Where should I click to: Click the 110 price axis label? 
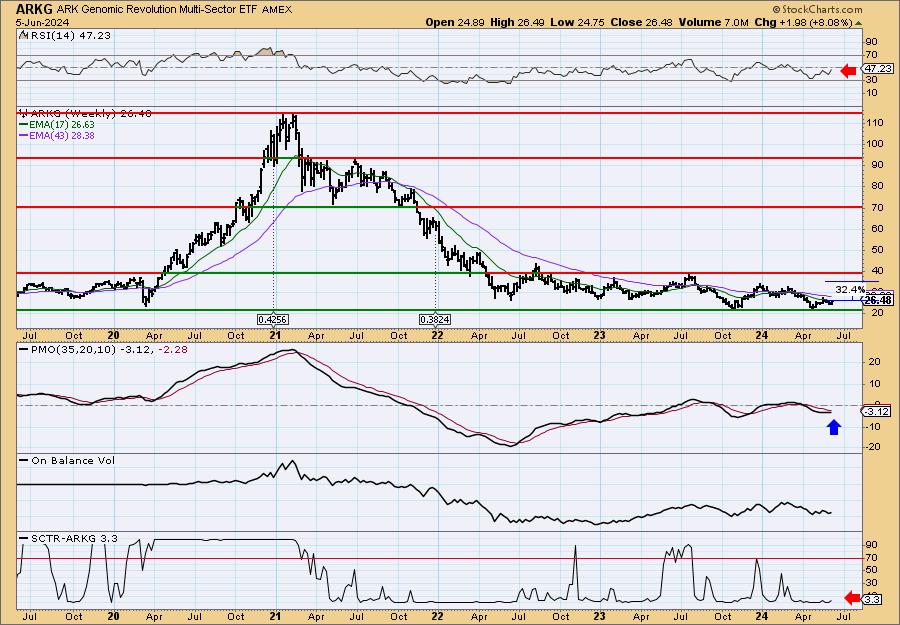click(875, 123)
